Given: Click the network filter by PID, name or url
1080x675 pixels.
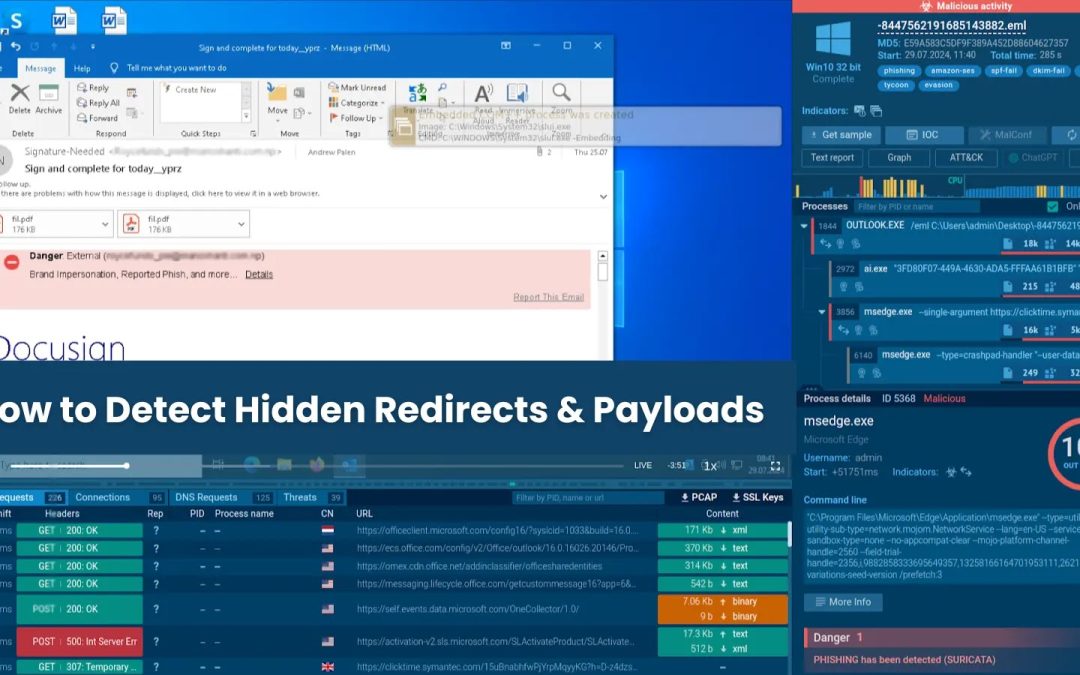Looking at the screenshot, I should pyautogui.click(x=589, y=497).
